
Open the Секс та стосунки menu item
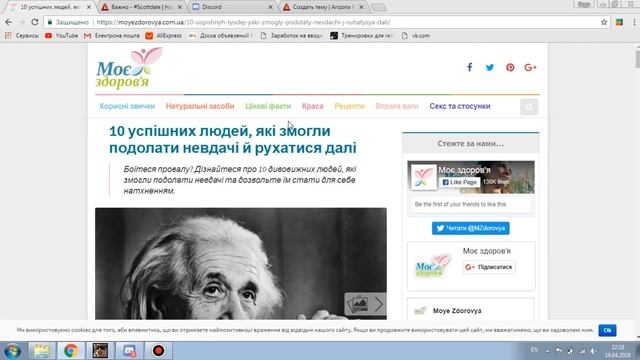click(460, 106)
